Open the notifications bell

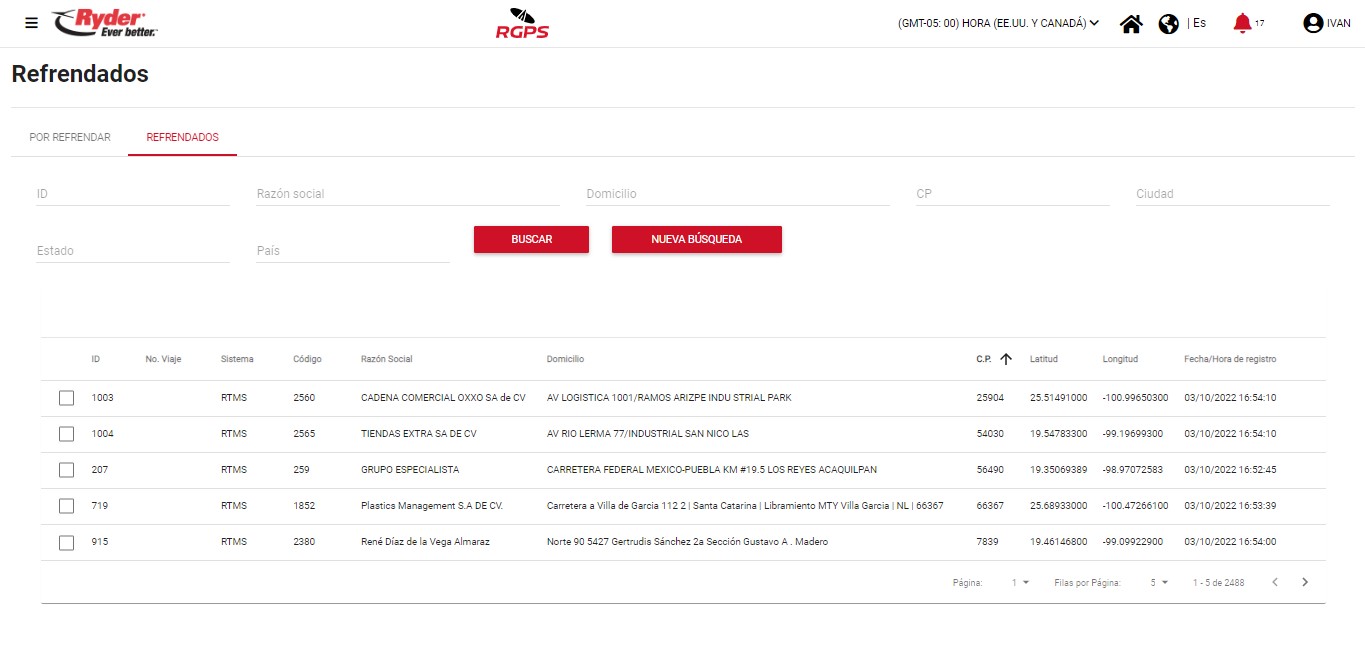1242,23
